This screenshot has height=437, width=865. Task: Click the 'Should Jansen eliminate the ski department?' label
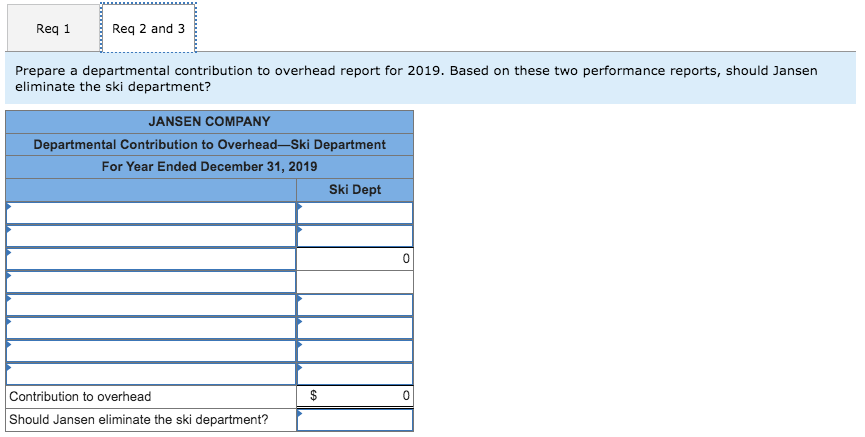[138, 419]
